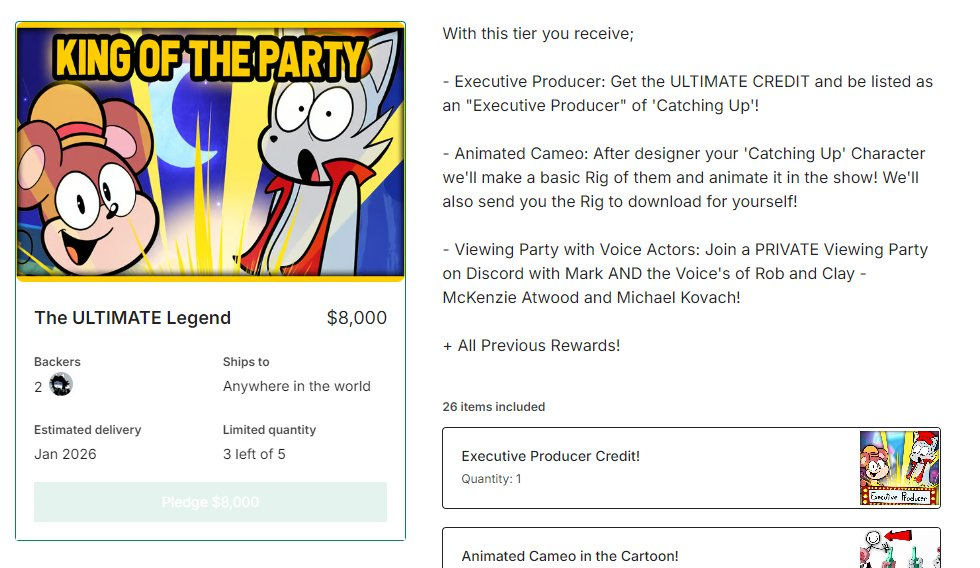Click the backer avatar icon

coord(61,385)
